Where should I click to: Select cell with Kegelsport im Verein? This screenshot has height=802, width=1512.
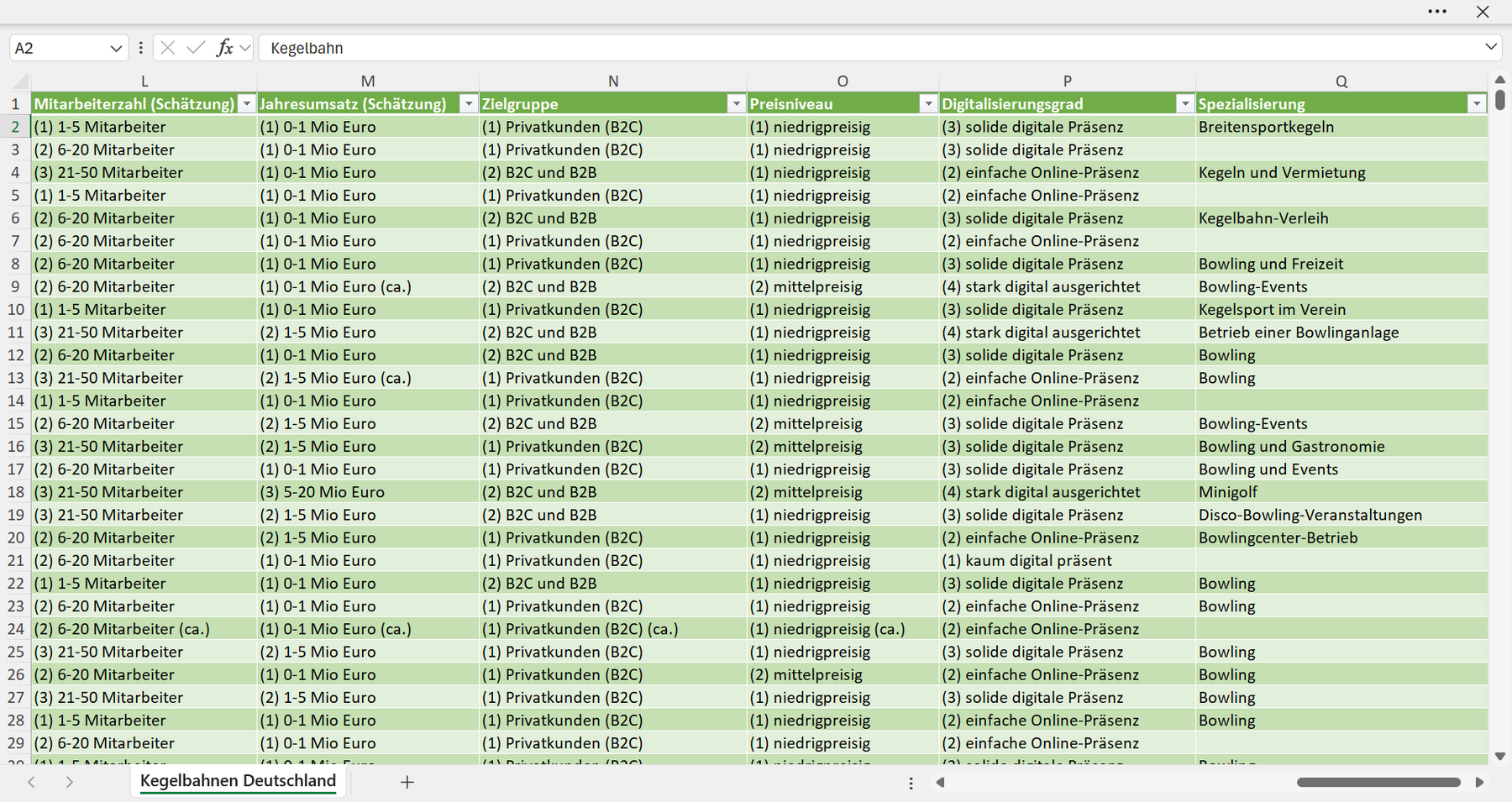pyautogui.click(x=1341, y=309)
